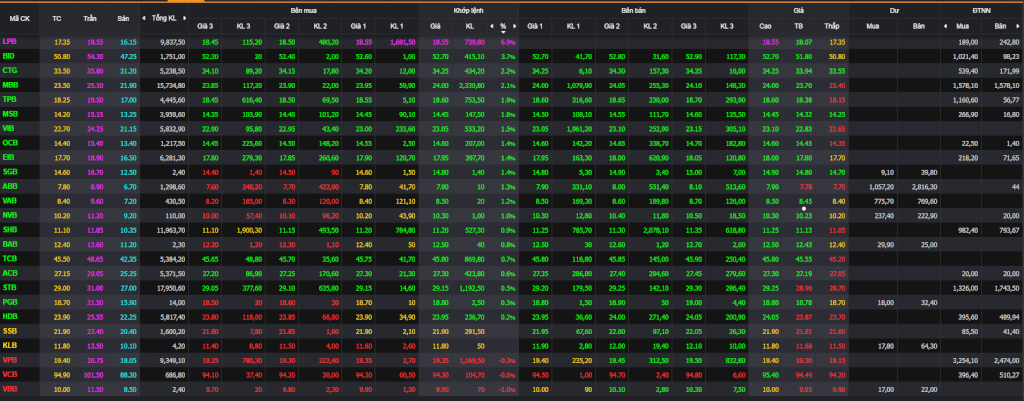Image resolution: width=1024 pixels, height=401 pixels.
Task: Open the CTG stock symbol
Action: pyautogui.click(x=10, y=70)
